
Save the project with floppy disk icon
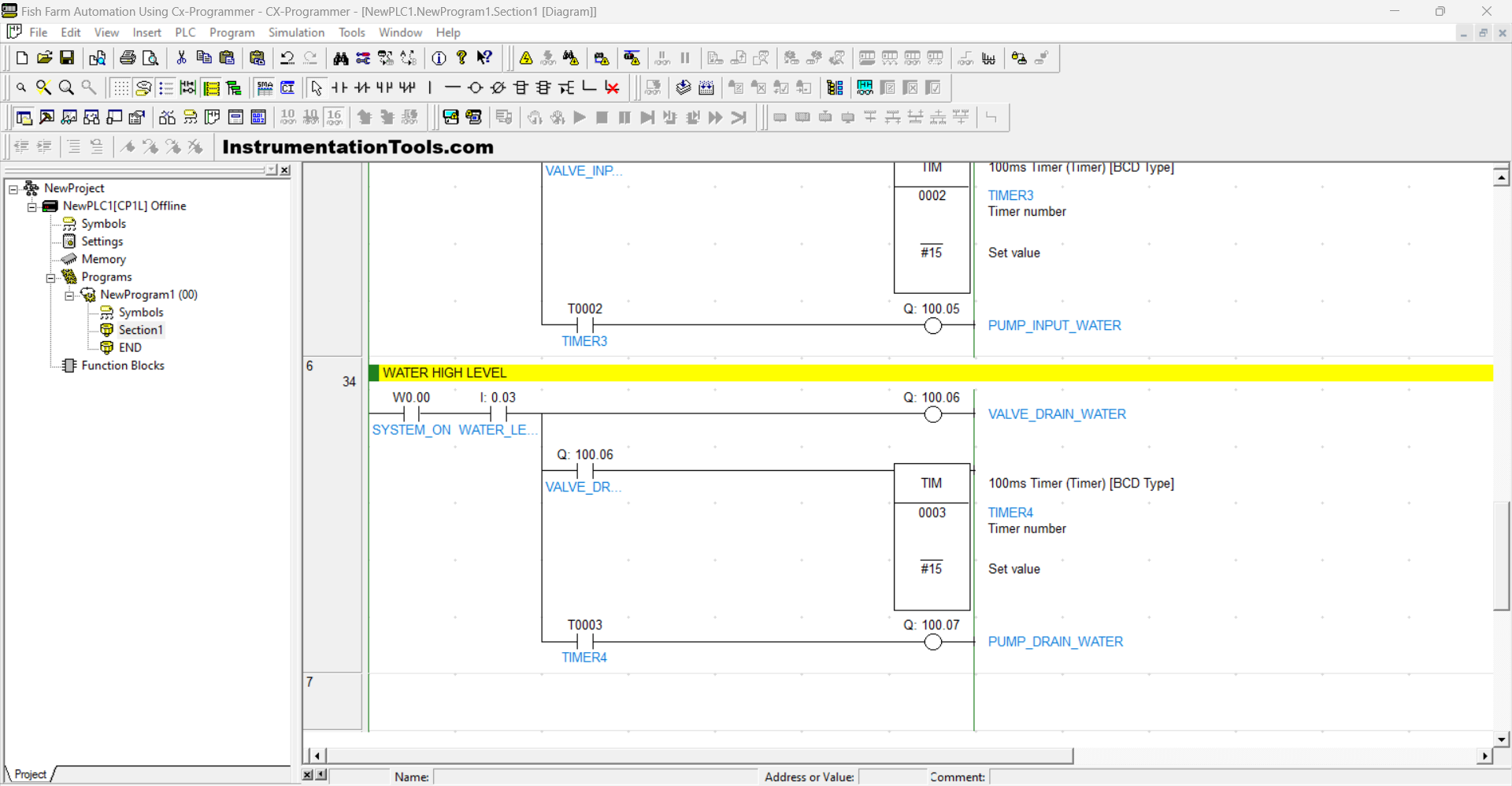click(x=68, y=58)
